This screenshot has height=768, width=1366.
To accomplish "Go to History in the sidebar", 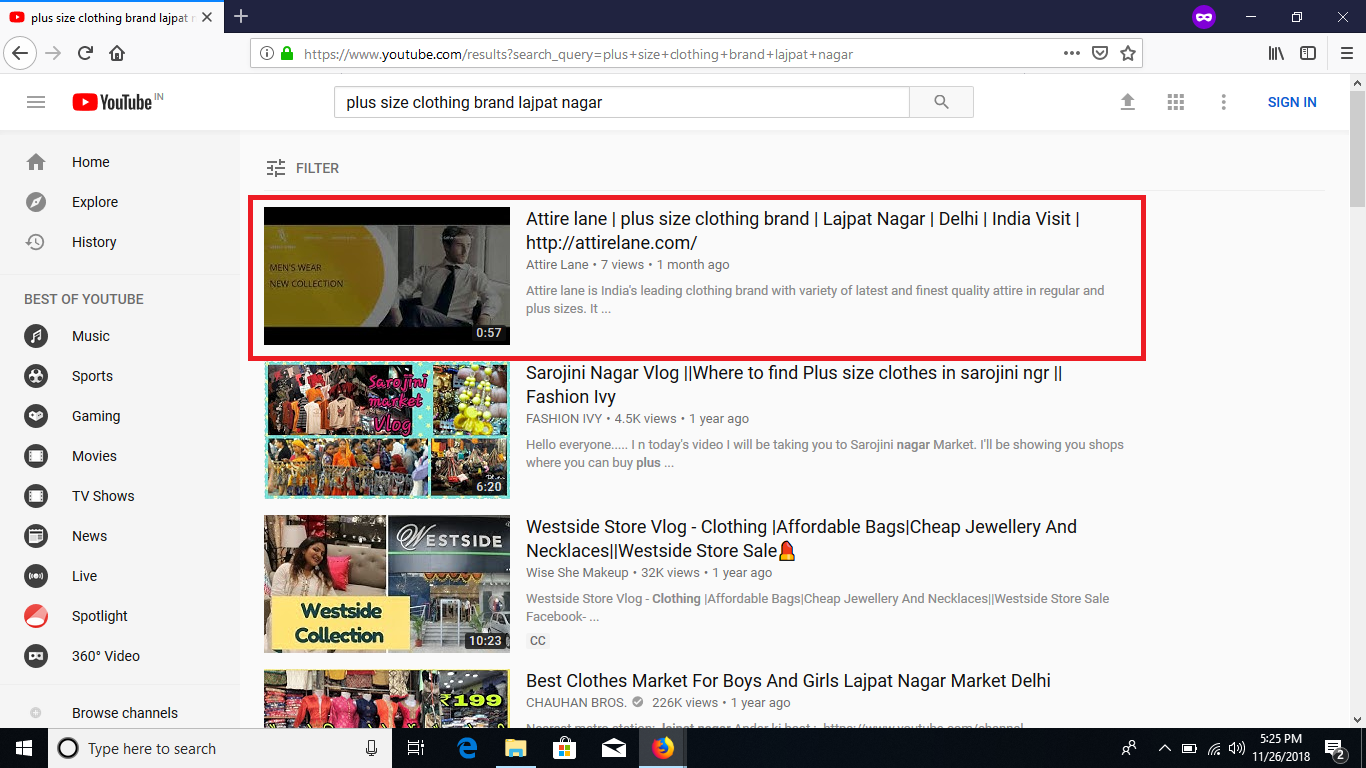I will (x=94, y=242).
